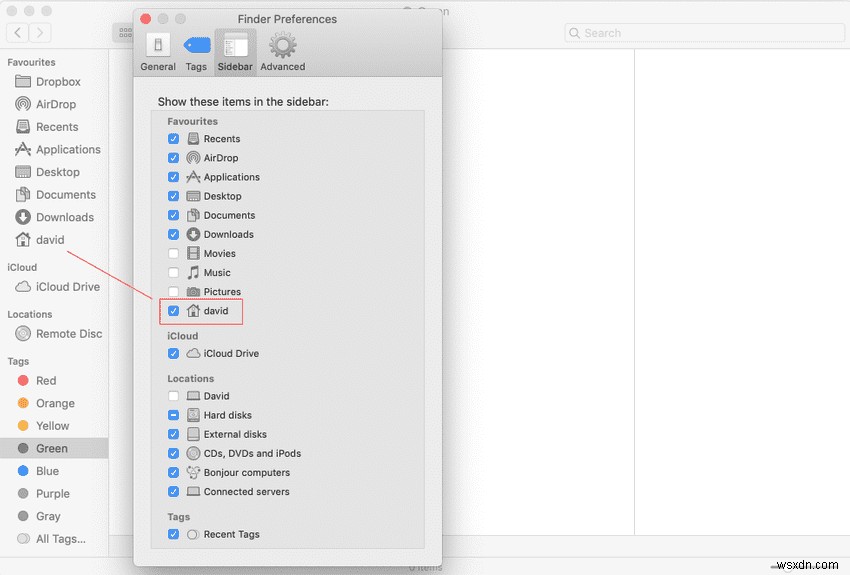Click the Bonjour computers network icon
Image resolution: width=850 pixels, height=575 pixels.
pos(193,473)
